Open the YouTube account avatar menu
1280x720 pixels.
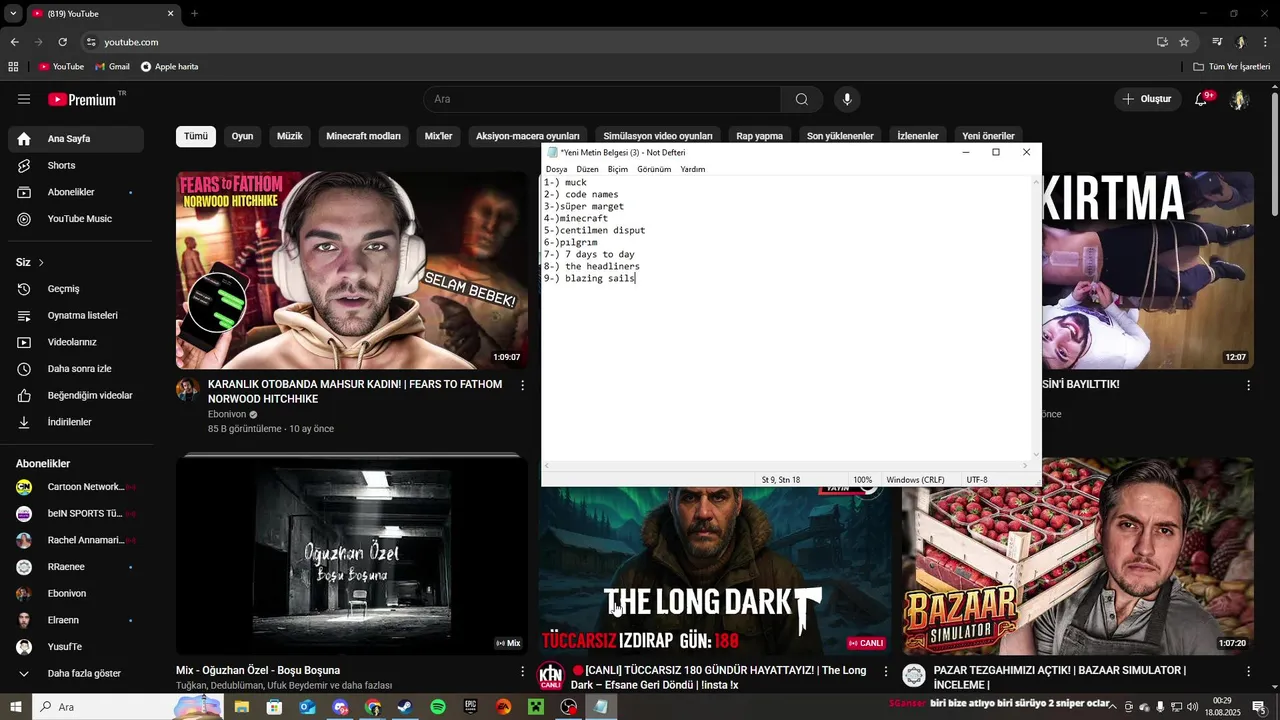tap(1239, 99)
